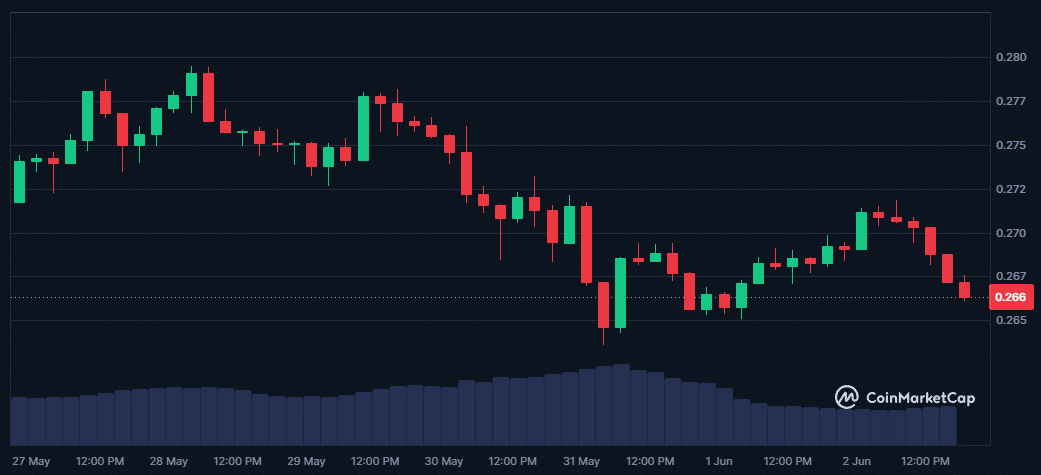Click the 0.265 price axis label
The width and height of the screenshot is (1041, 475).
pyautogui.click(x=1010, y=320)
